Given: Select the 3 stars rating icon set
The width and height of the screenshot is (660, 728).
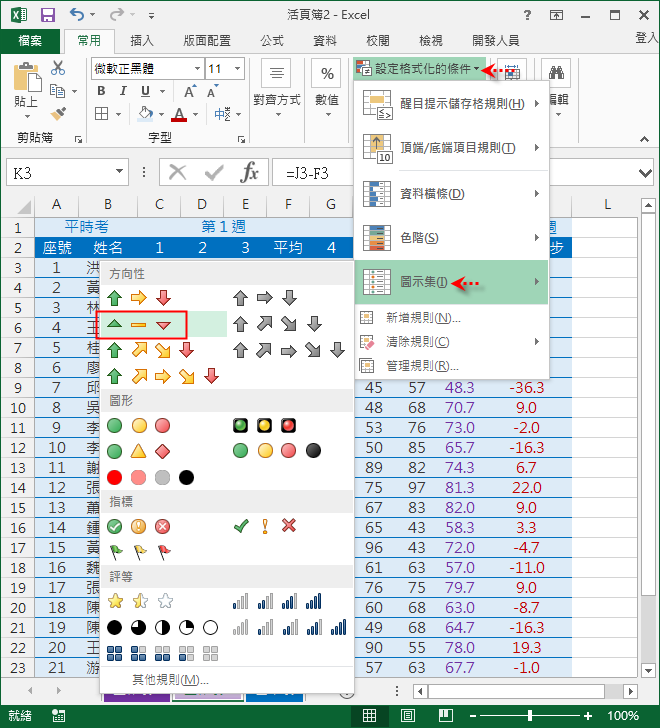Looking at the screenshot, I should pos(140,601).
